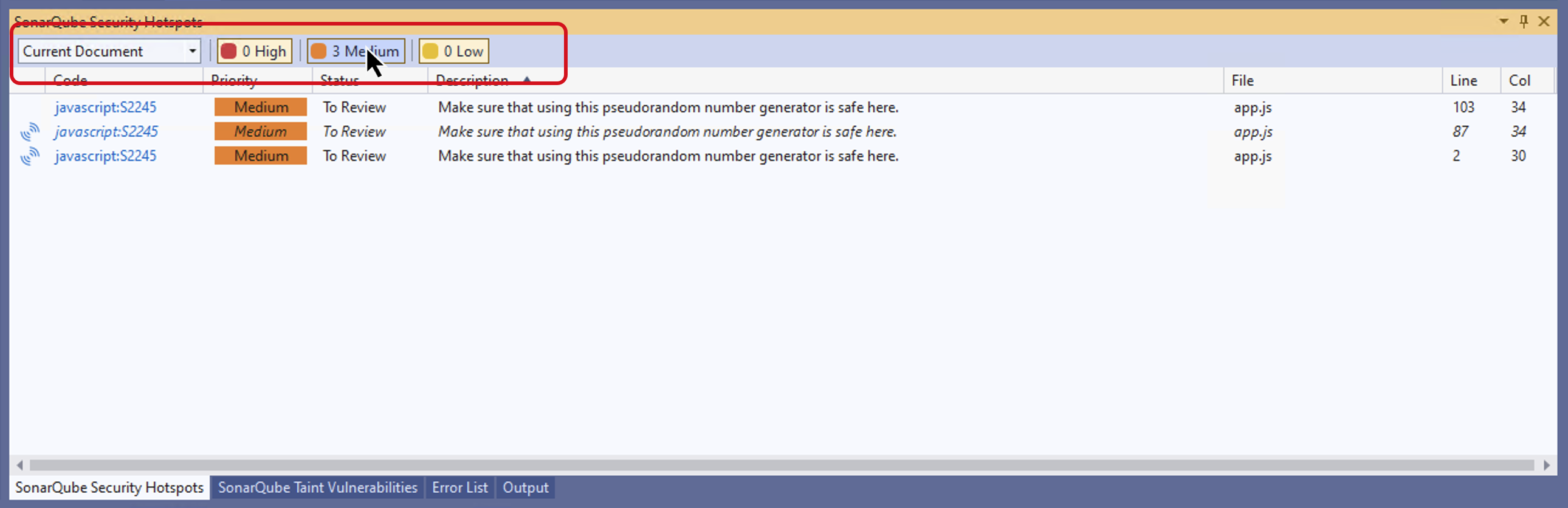This screenshot has height=508, width=1568.
Task: Click the orange Medium severity color indicator
Action: pos(318,51)
